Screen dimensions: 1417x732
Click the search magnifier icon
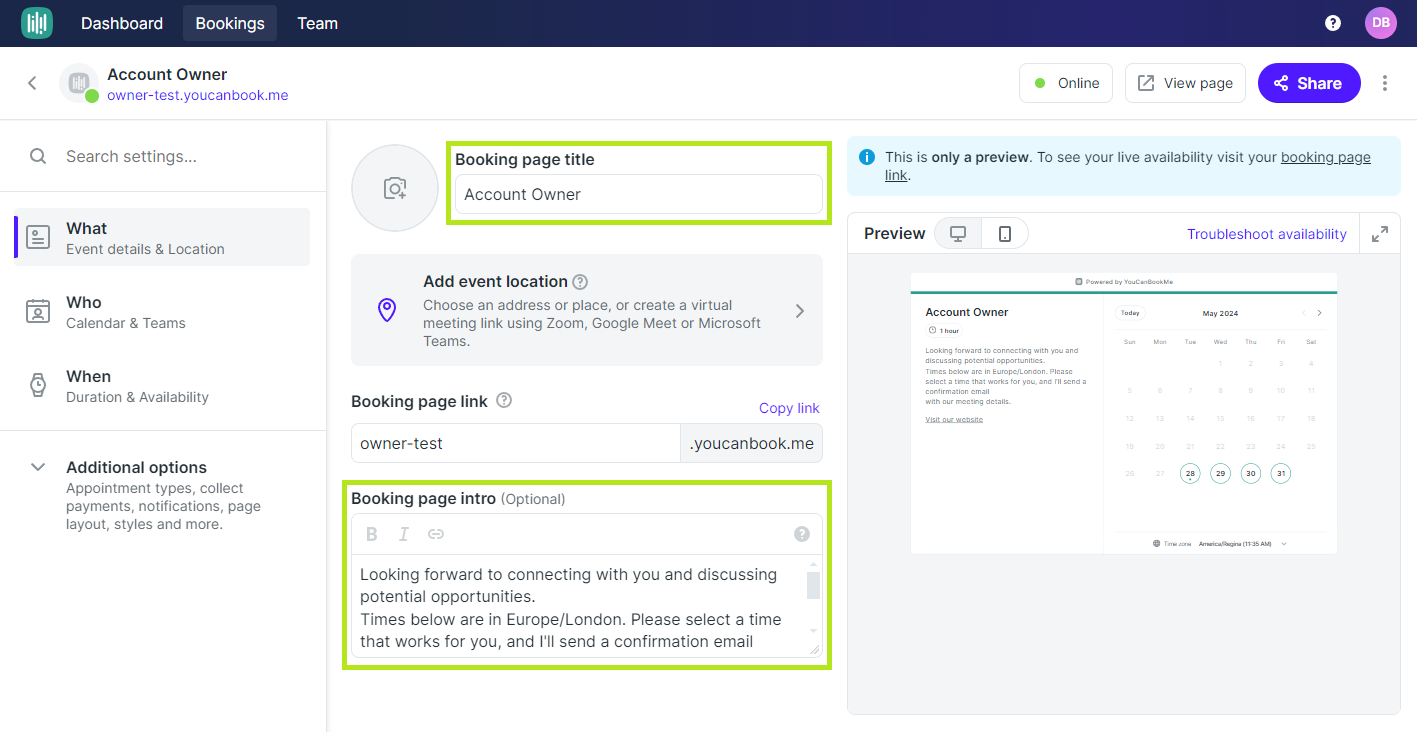pyautogui.click(x=38, y=156)
